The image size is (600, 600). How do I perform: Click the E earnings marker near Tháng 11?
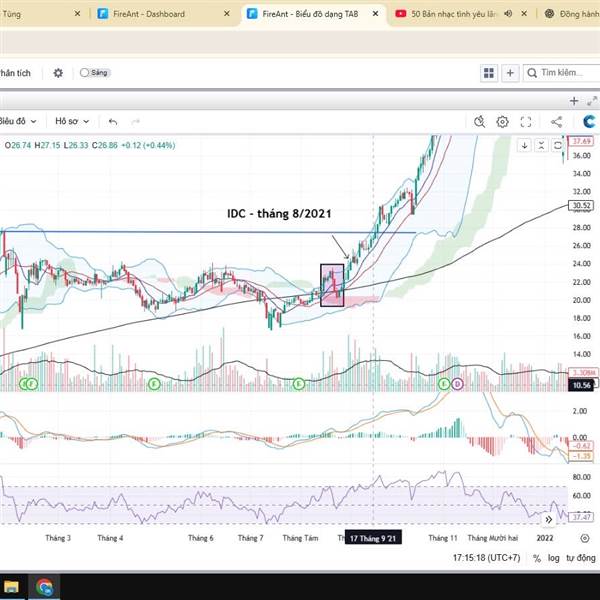click(444, 383)
